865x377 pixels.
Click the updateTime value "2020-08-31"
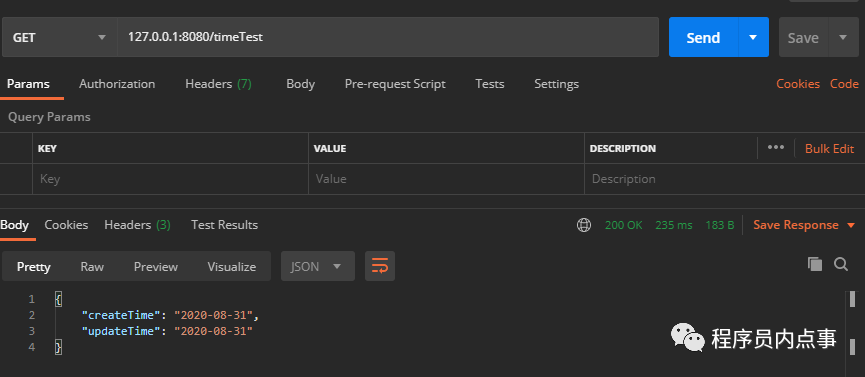[214, 331]
